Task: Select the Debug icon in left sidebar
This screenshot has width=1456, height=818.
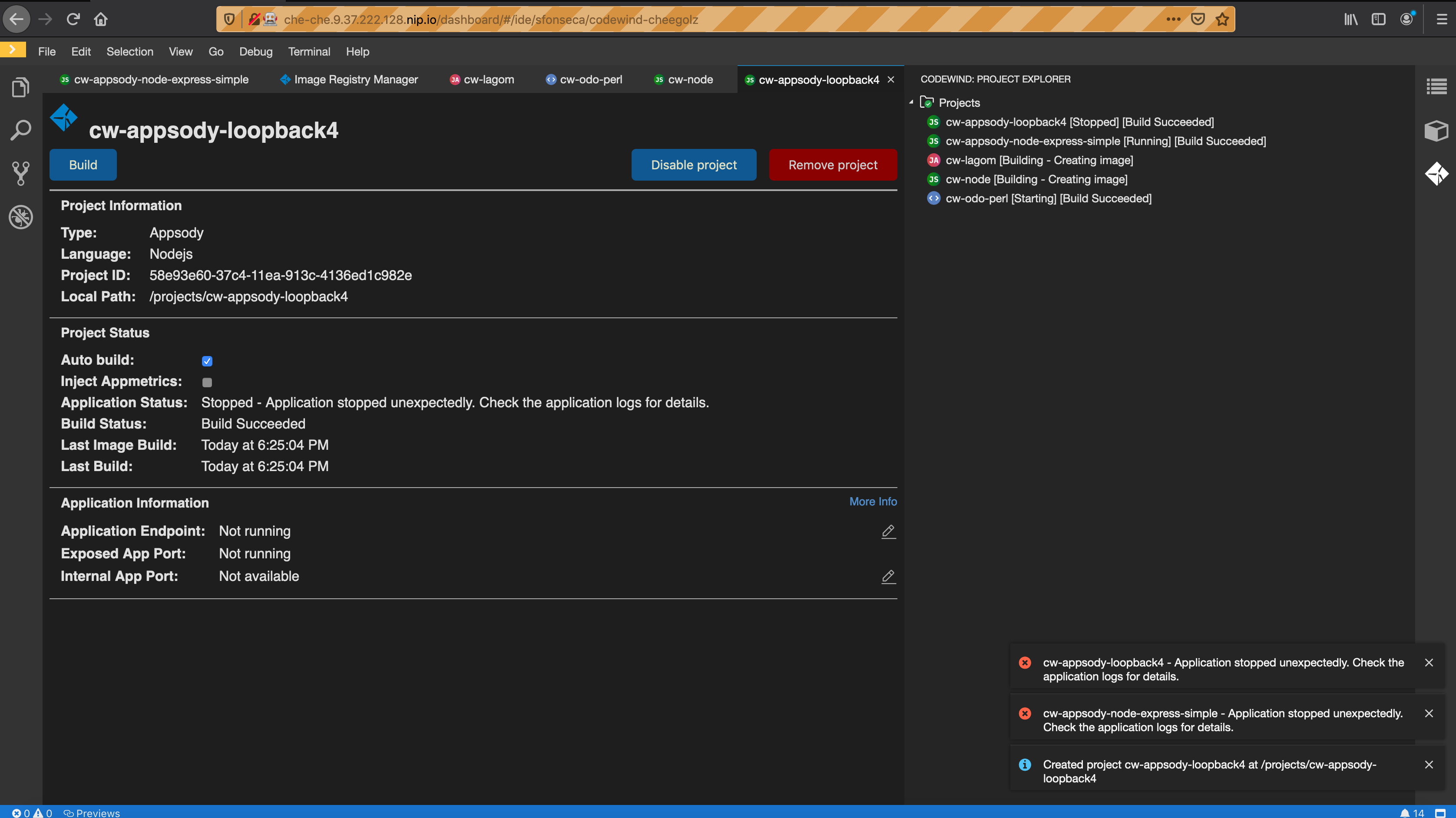Action: tap(20, 218)
